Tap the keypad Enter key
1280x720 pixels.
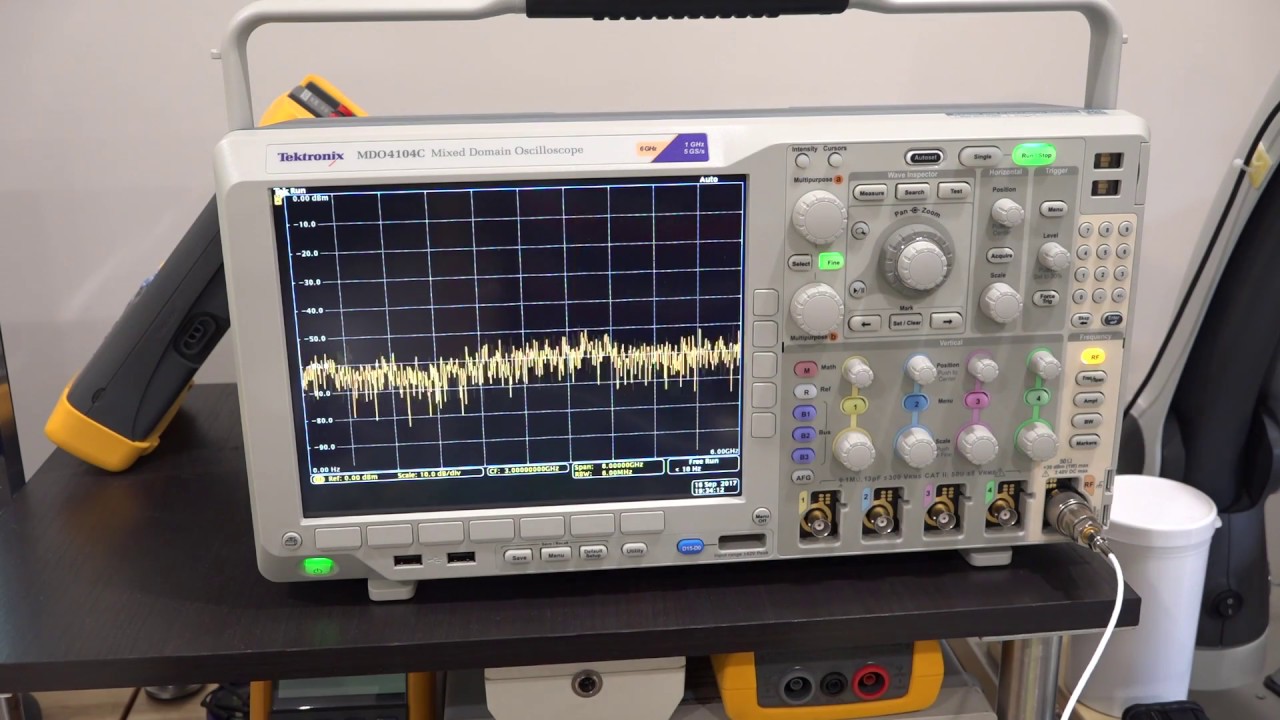click(x=1112, y=318)
